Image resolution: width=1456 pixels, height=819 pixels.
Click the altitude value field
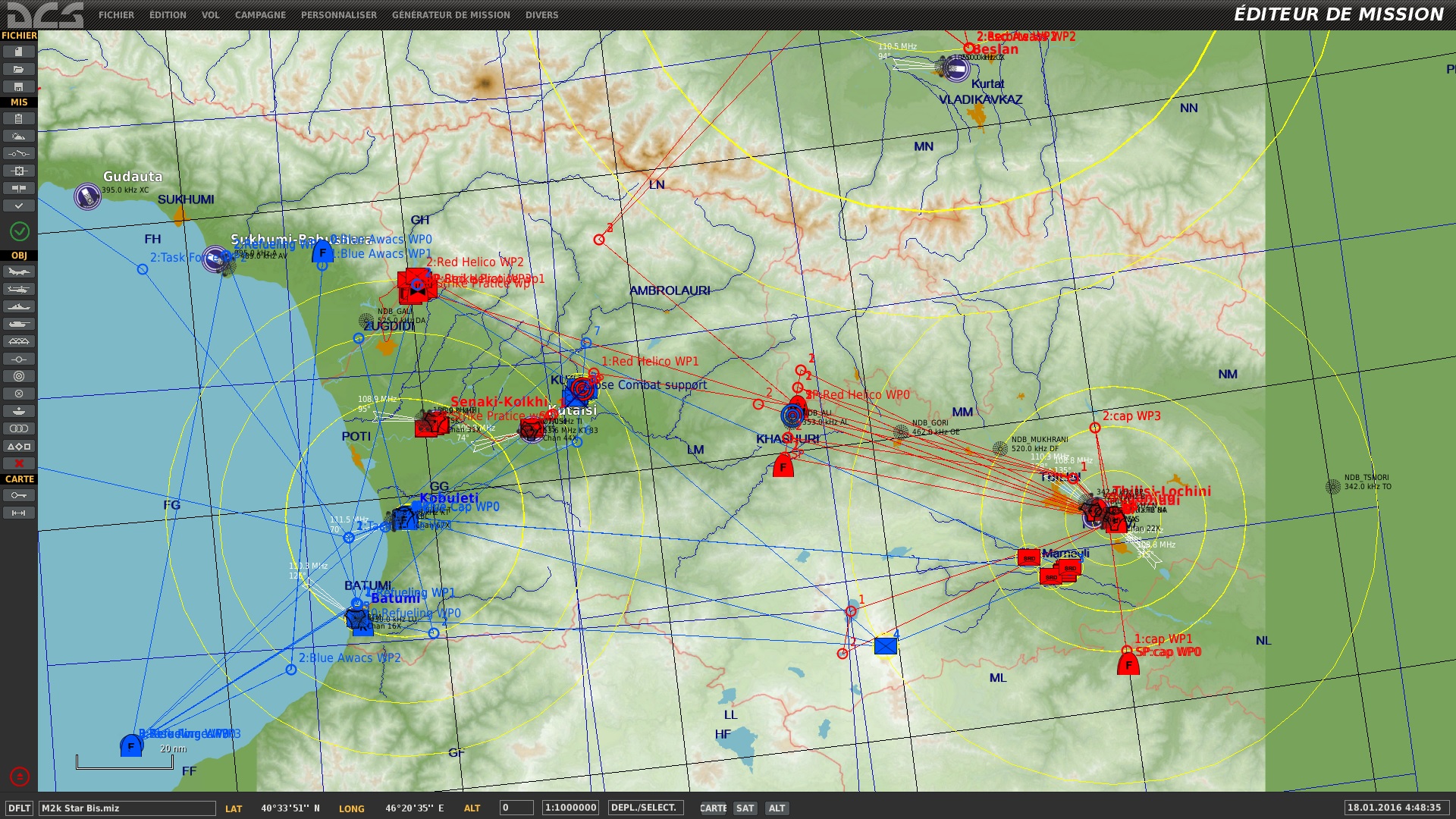click(x=516, y=808)
